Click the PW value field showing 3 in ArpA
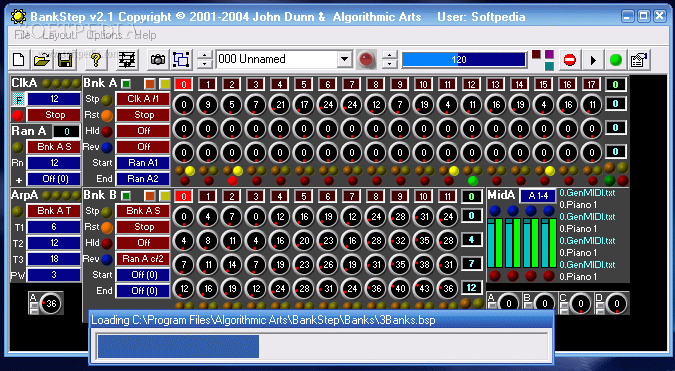The height and width of the screenshot is (371, 675). pos(53,275)
